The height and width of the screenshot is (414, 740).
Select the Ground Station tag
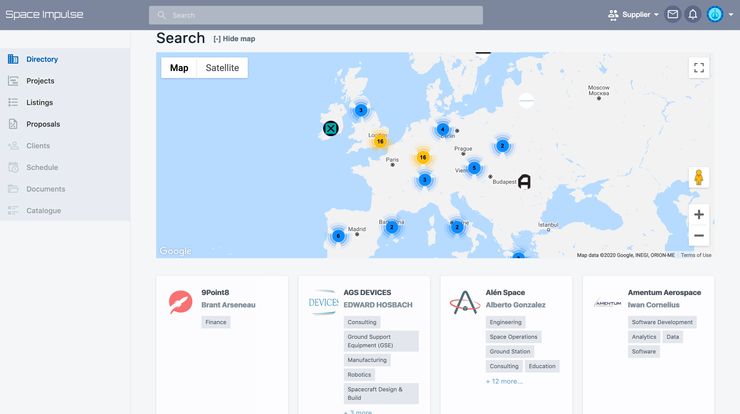tap(510, 352)
